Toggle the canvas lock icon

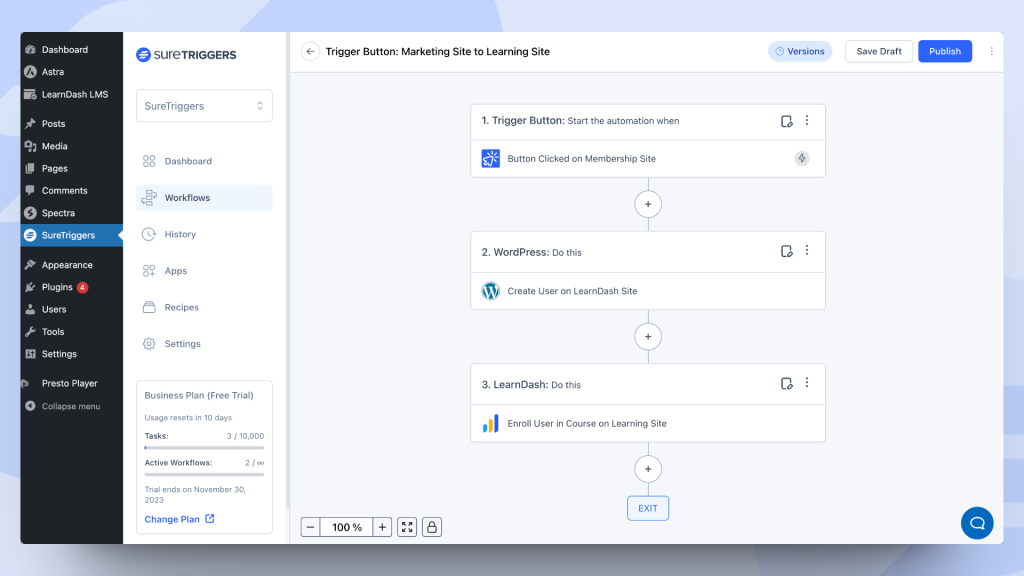(431, 527)
